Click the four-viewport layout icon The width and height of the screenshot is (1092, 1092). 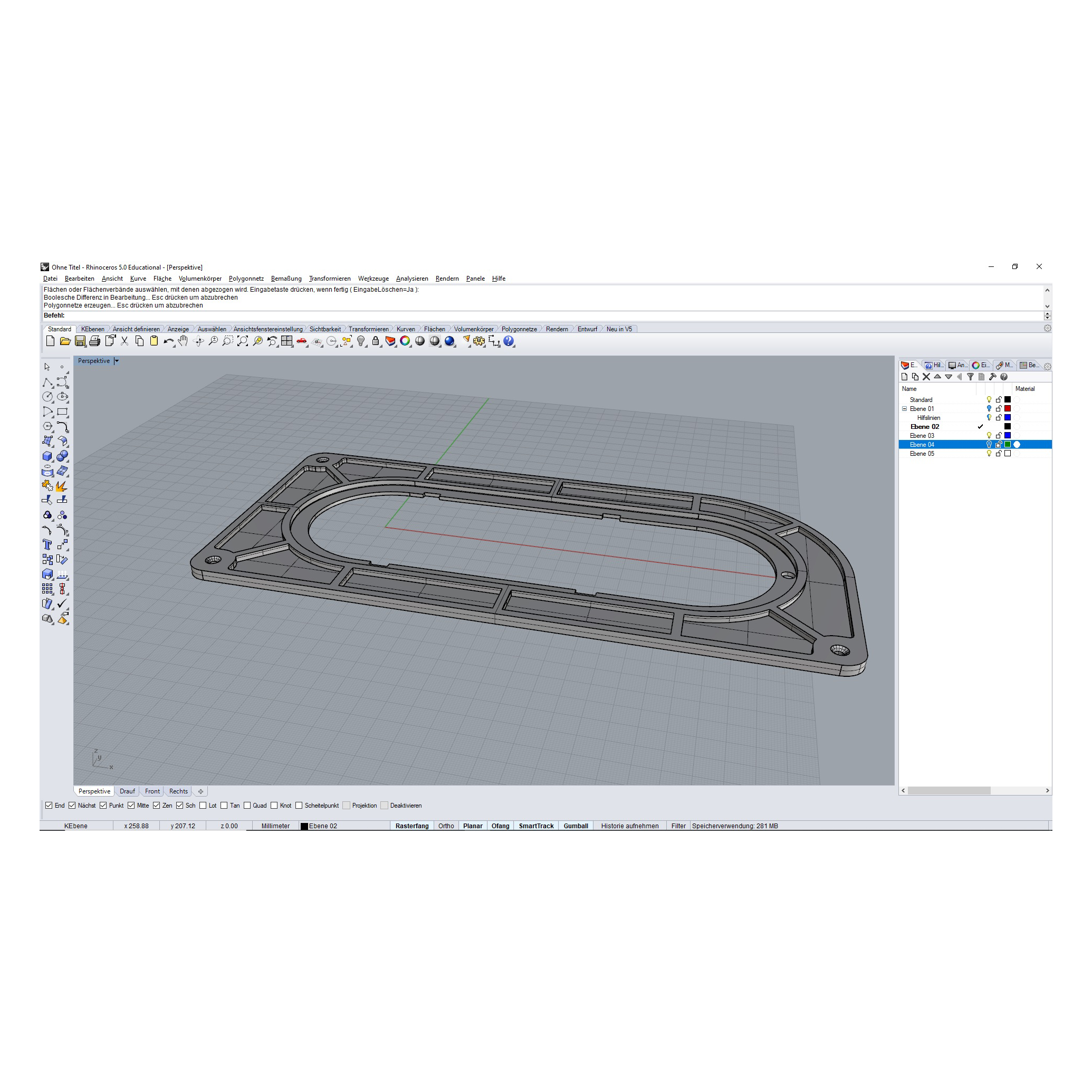pyautogui.click(x=287, y=341)
